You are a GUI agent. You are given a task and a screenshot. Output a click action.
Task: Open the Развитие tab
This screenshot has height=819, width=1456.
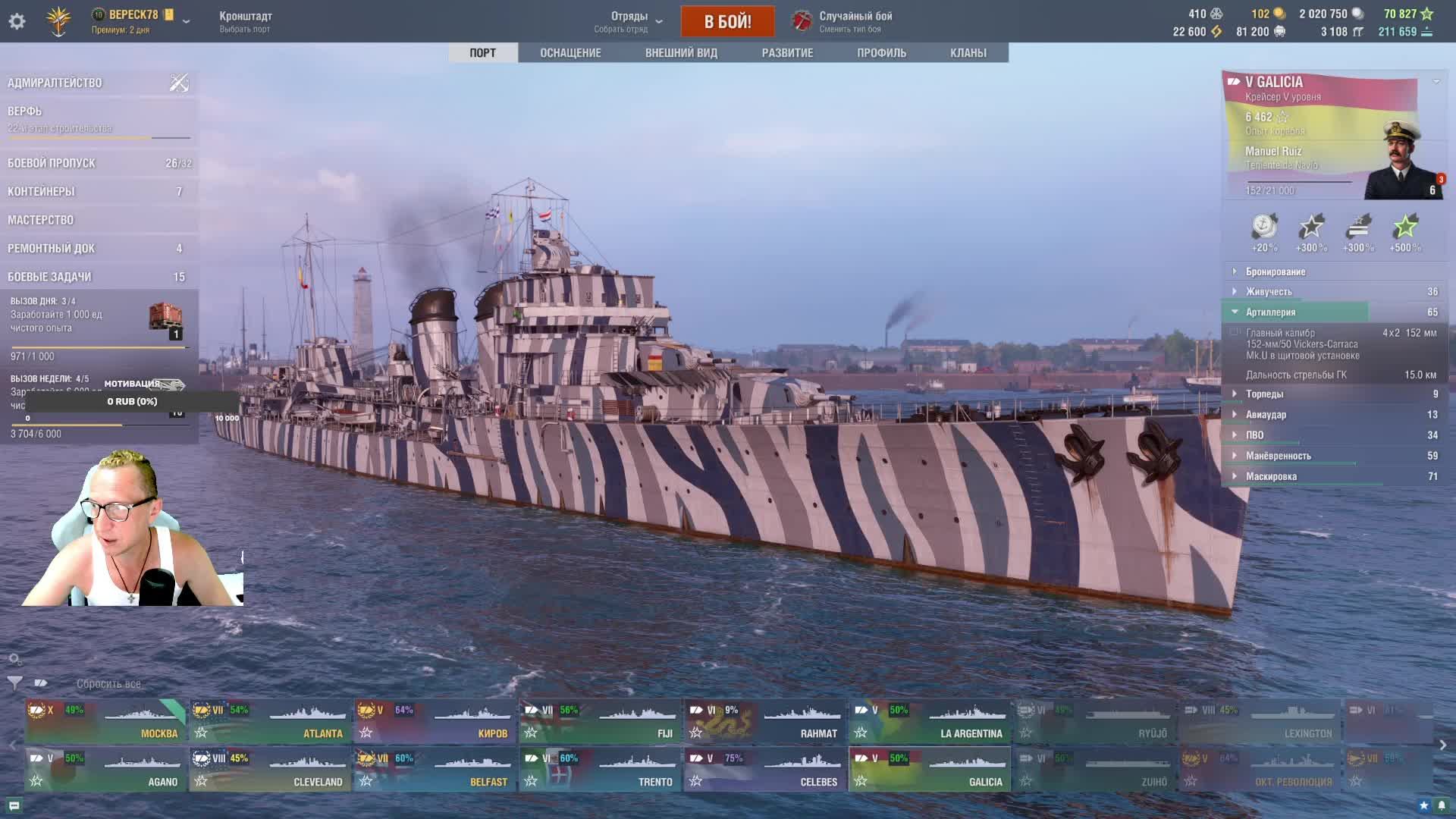[x=787, y=53]
